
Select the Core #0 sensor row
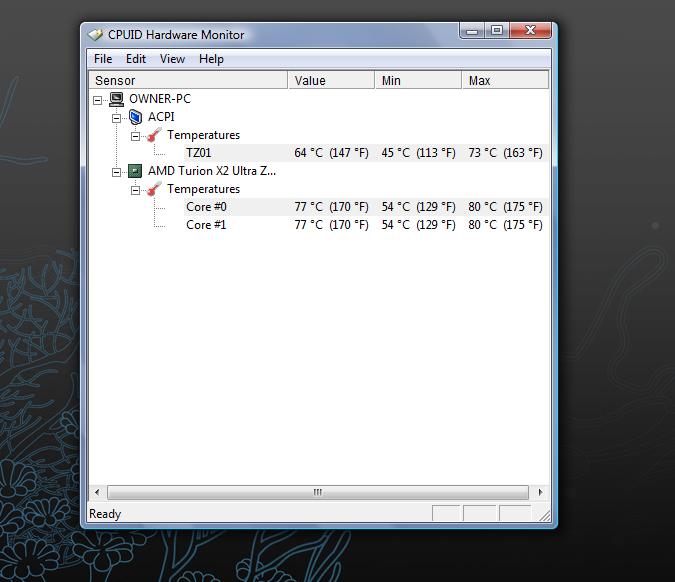pos(367,207)
